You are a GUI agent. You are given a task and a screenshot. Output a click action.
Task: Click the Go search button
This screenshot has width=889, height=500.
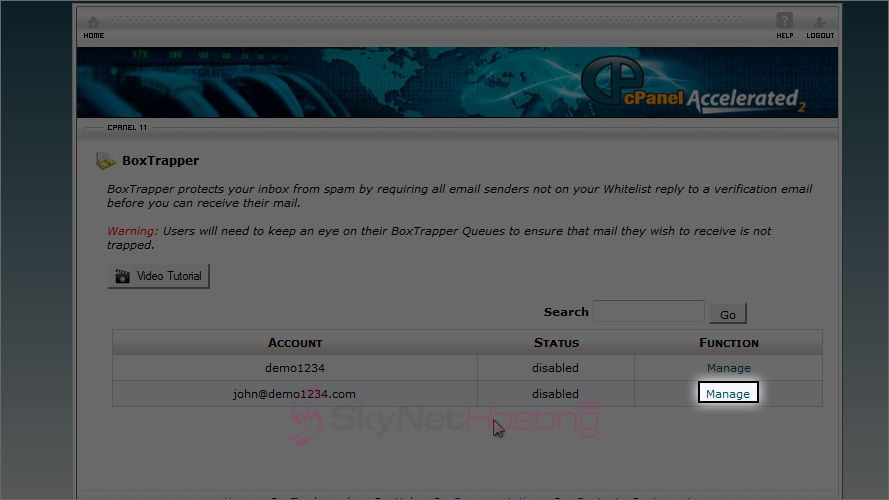[728, 314]
